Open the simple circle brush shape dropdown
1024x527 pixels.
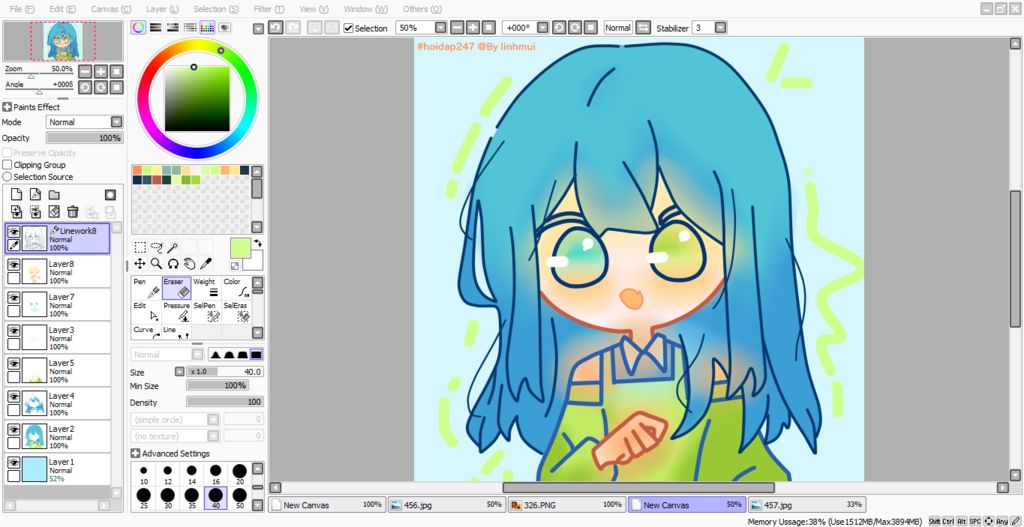point(213,419)
